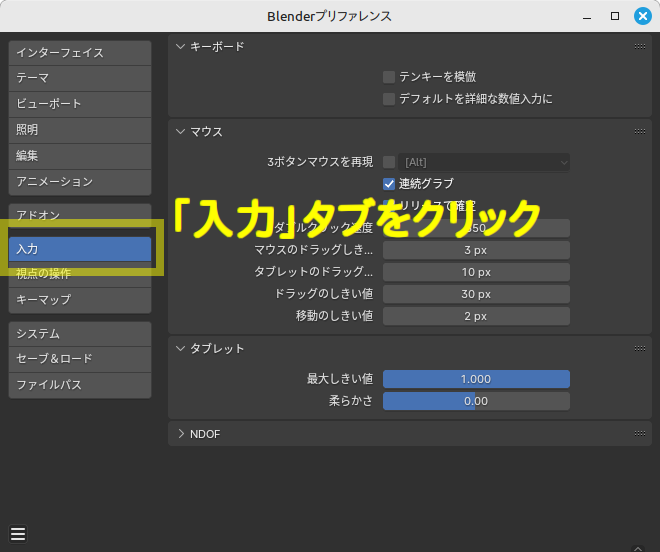The image size is (660, 552).
Task: Click the Keyboard panel drag grip
Action: coord(639,46)
